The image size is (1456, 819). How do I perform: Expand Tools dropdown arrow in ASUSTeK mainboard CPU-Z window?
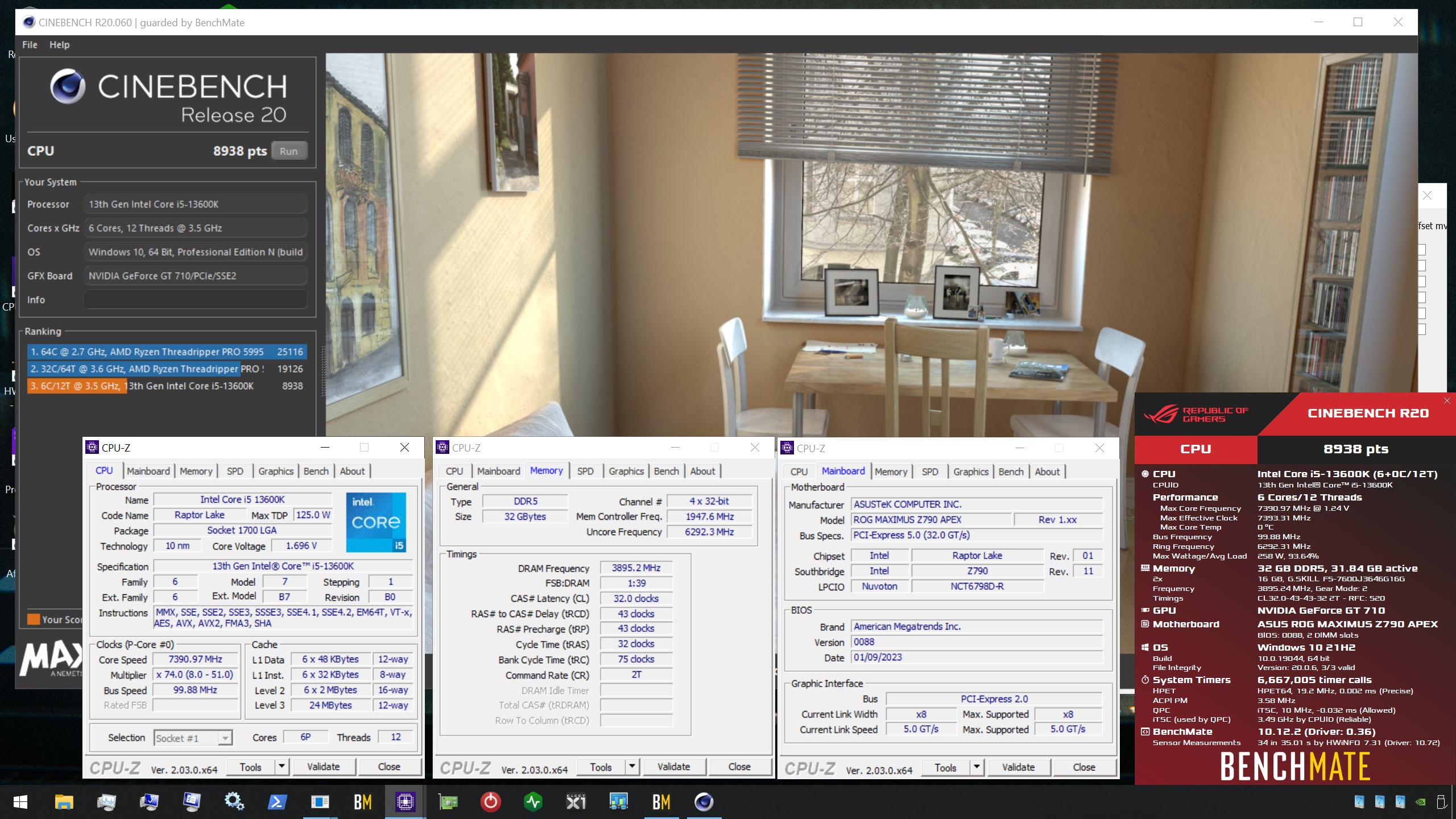pyautogui.click(x=977, y=768)
